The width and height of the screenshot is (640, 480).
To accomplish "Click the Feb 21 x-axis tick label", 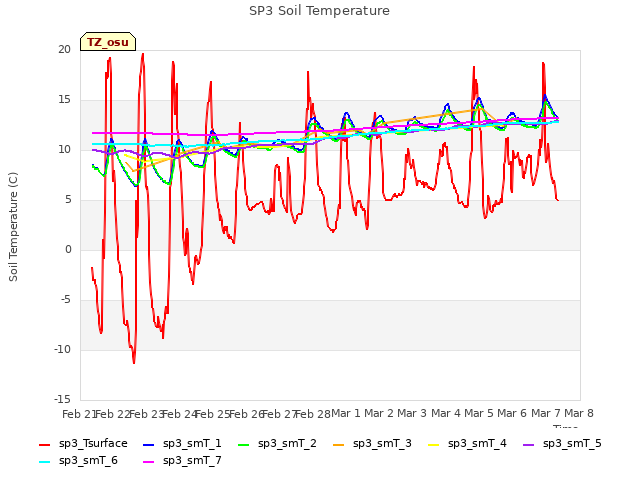I will pos(78,414).
